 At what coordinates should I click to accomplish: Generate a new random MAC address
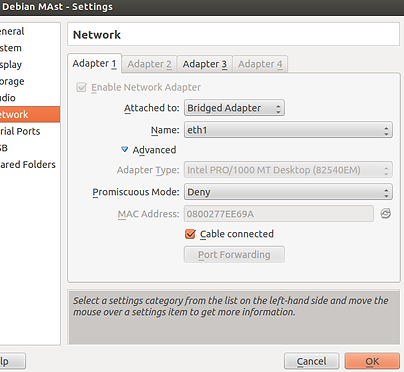click(386, 213)
